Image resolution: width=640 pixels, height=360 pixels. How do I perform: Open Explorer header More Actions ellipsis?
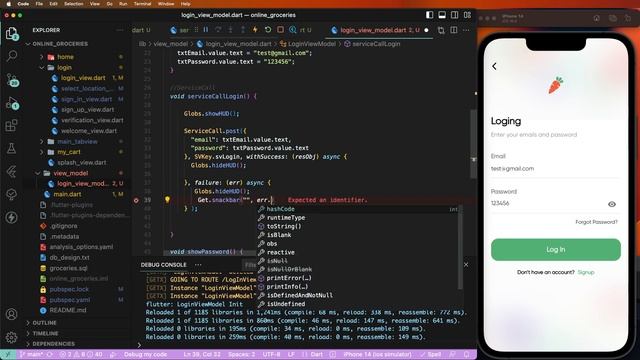tap(119, 30)
